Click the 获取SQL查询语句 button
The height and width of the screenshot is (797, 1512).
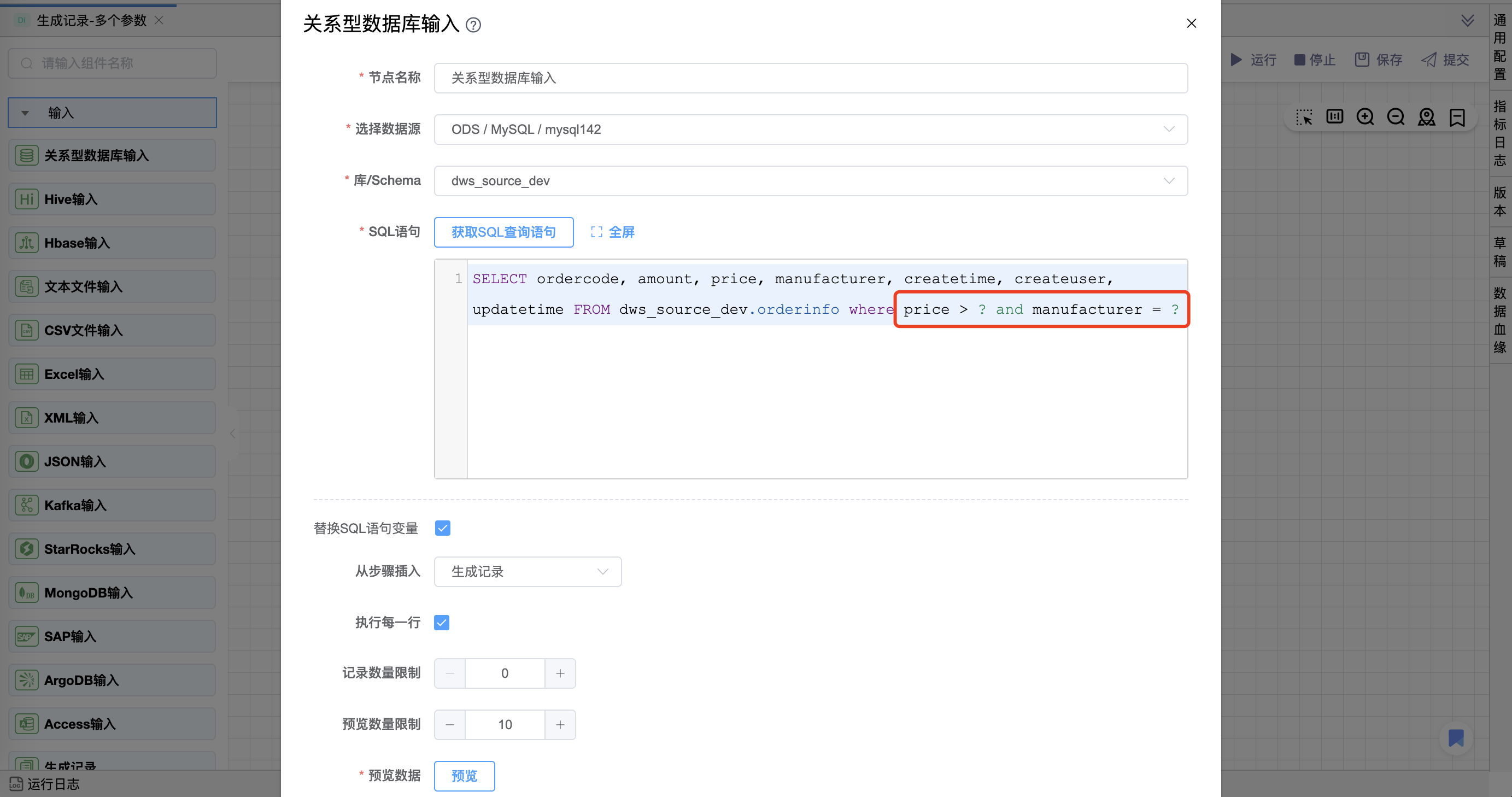coord(503,232)
